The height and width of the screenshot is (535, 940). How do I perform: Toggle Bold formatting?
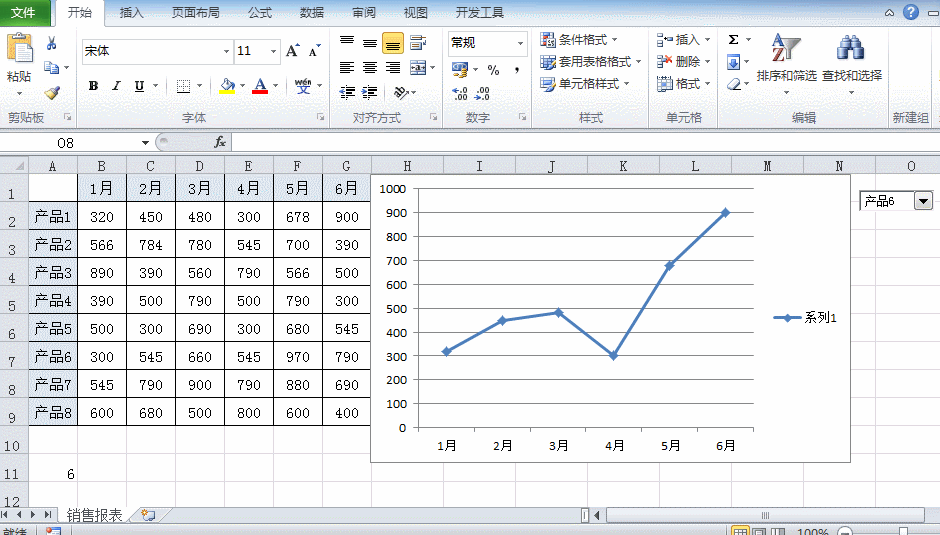94,86
